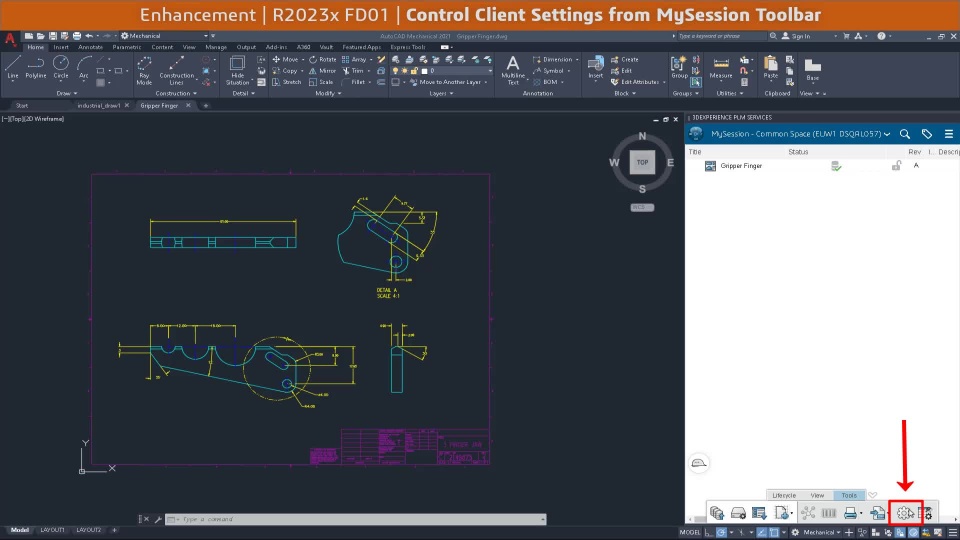Click the Status column header
The height and width of the screenshot is (540, 960).
798,152
